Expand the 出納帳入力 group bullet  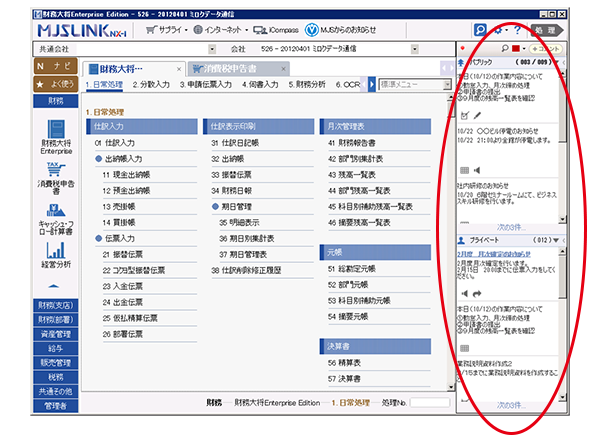point(98,159)
